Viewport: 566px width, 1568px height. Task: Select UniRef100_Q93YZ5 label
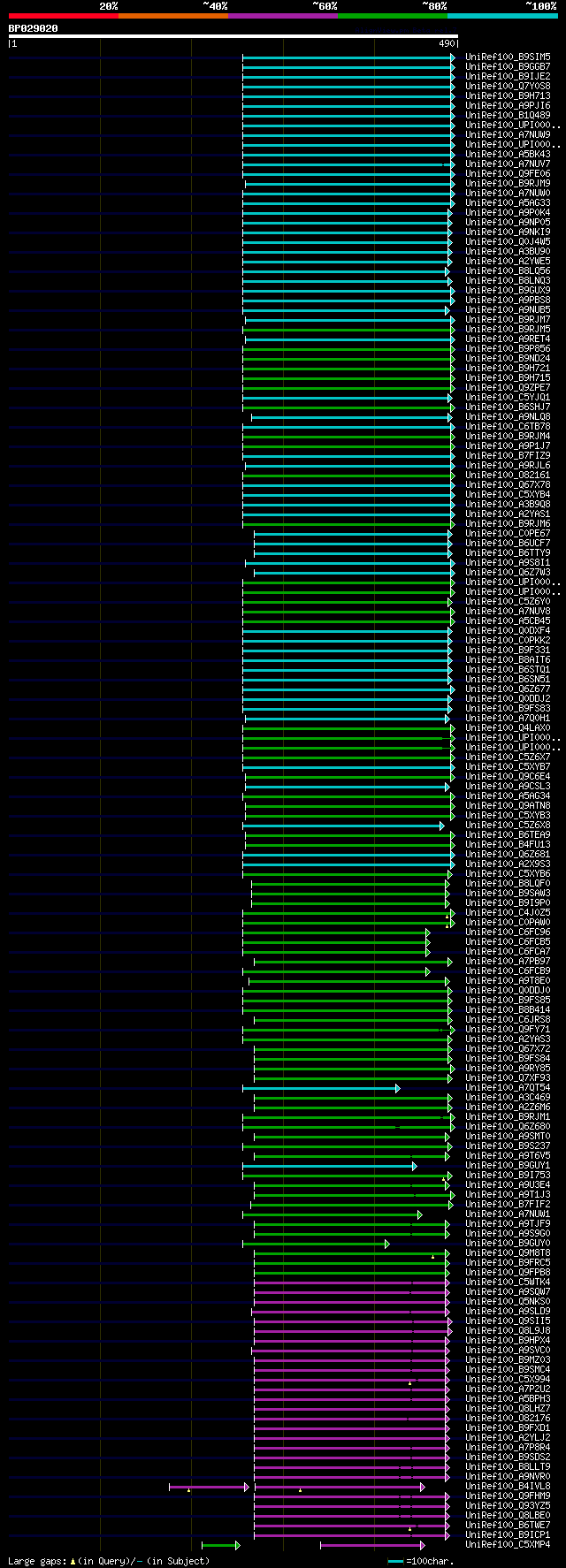coord(508,1506)
